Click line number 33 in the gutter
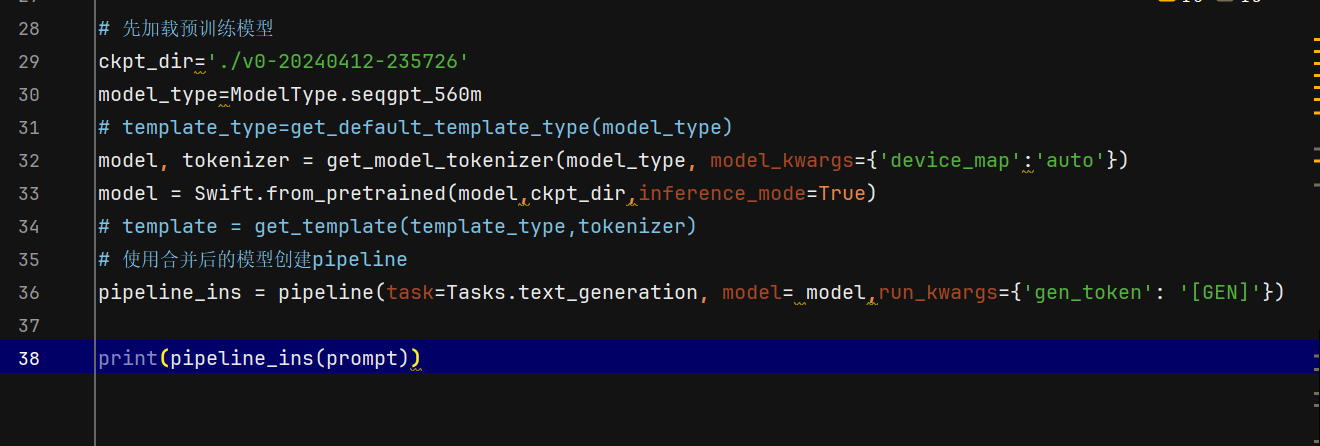The height and width of the screenshot is (446, 1320). point(29,193)
